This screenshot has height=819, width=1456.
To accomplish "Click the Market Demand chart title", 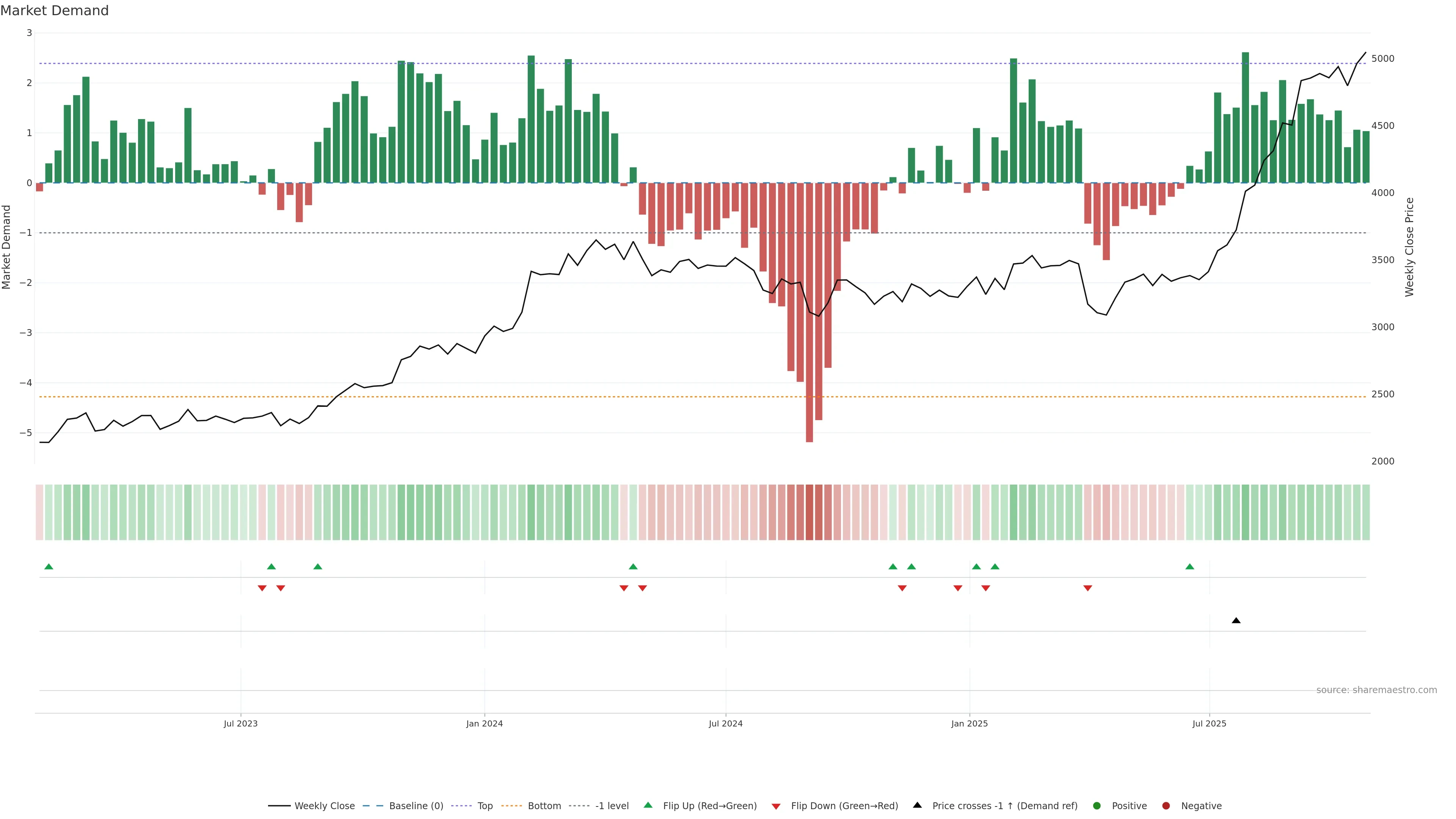I will (x=54, y=11).
